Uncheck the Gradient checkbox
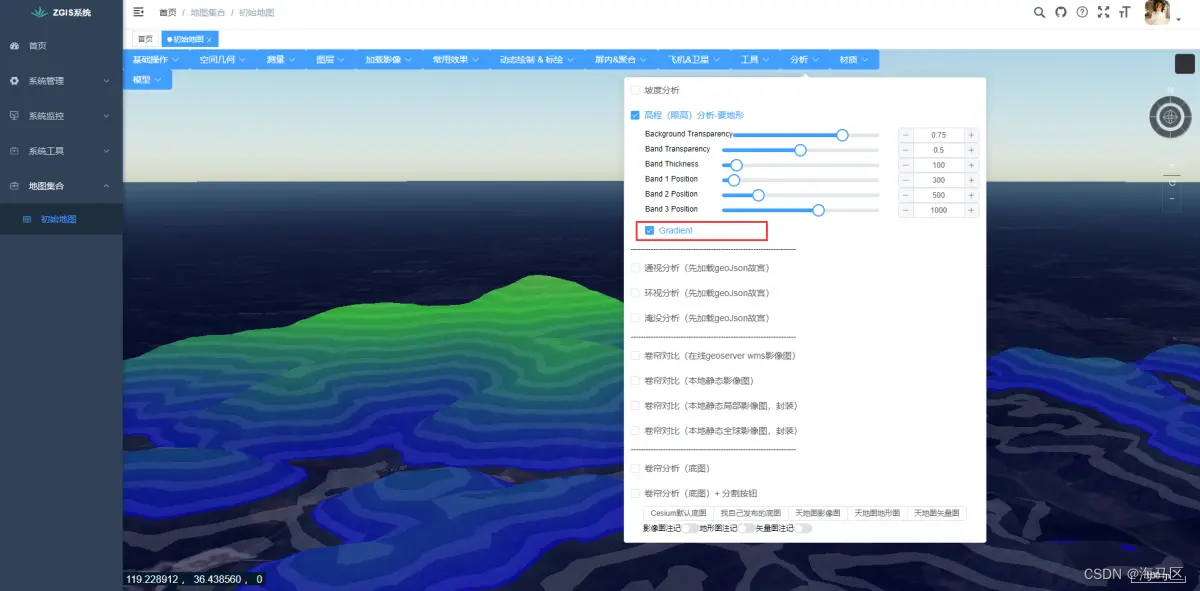 click(651, 231)
